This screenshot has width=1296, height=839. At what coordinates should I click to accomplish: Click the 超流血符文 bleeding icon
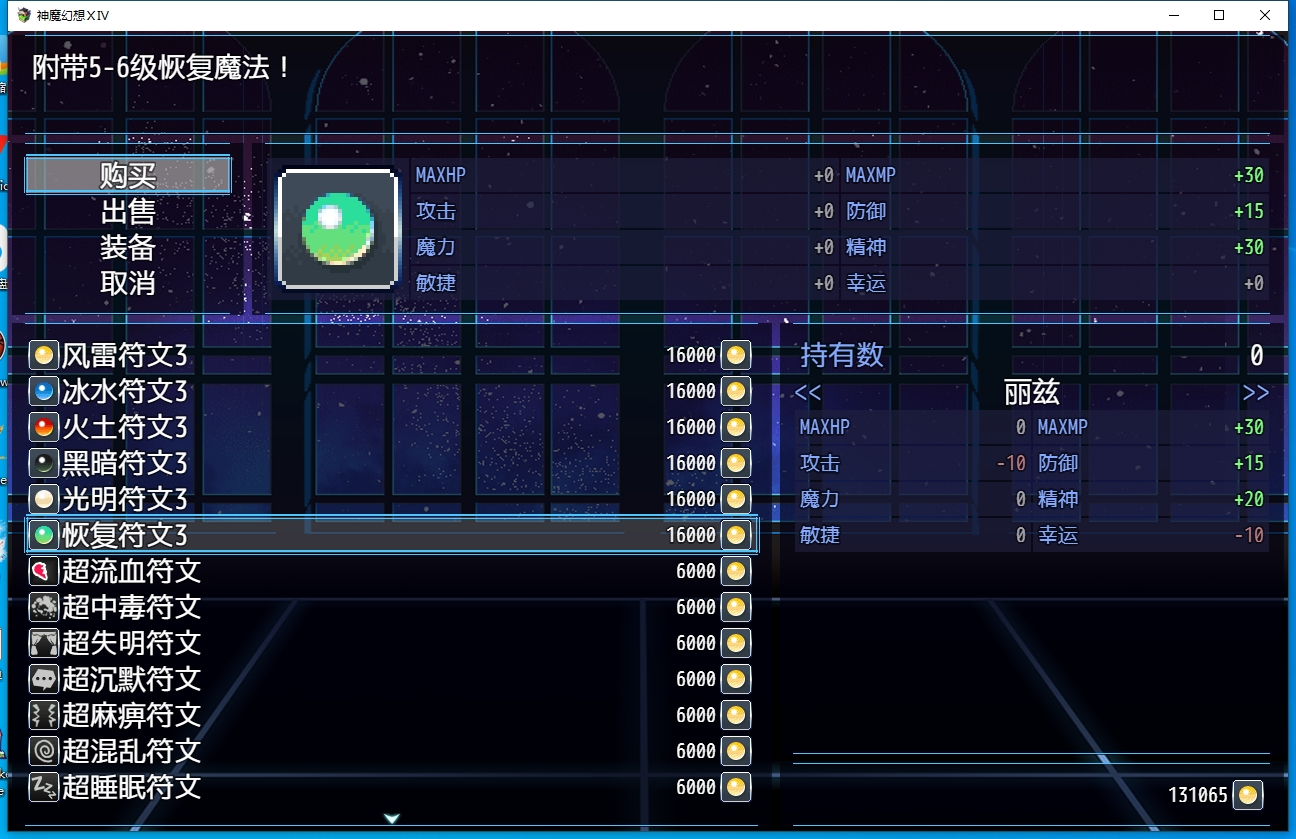pos(43,571)
